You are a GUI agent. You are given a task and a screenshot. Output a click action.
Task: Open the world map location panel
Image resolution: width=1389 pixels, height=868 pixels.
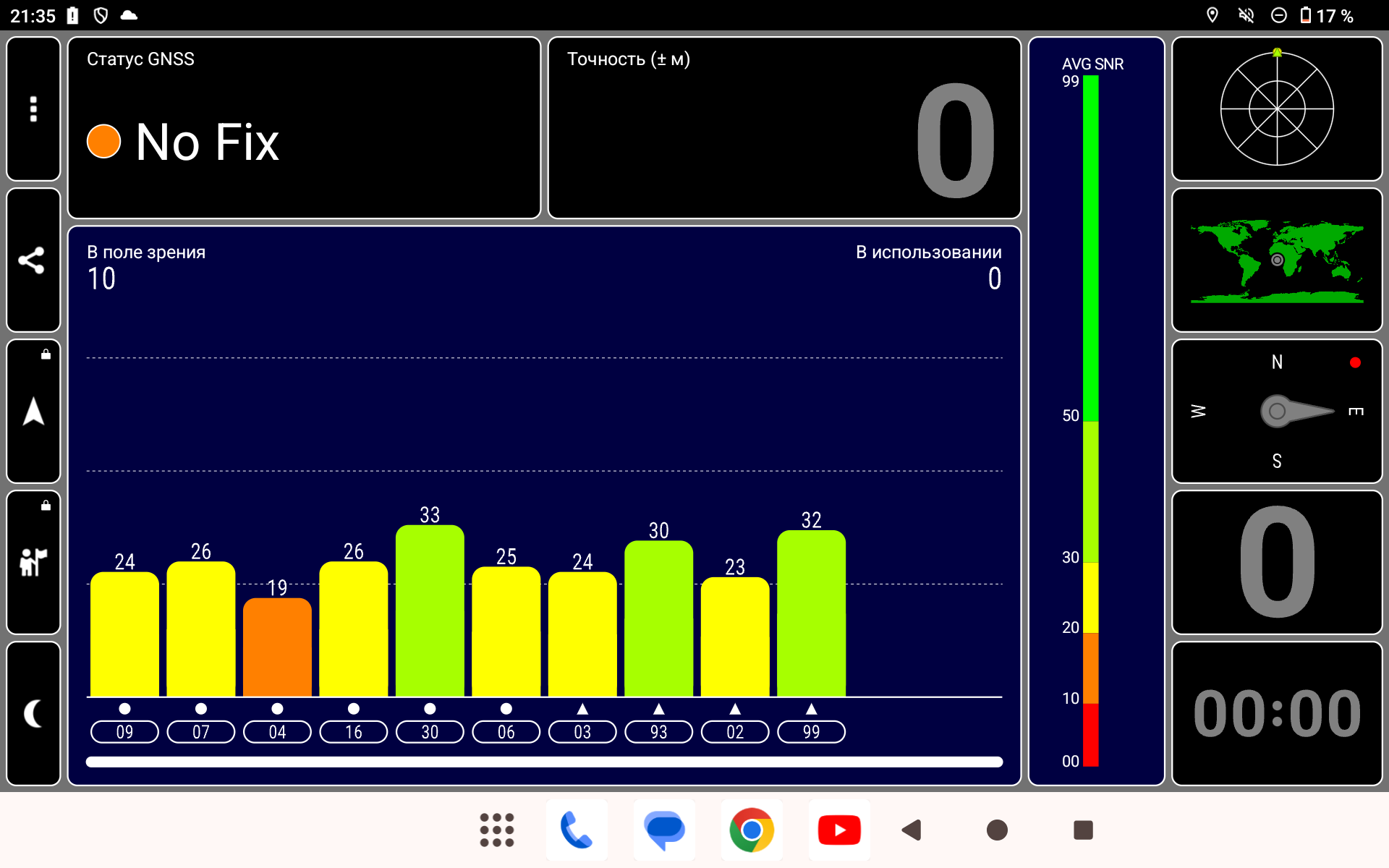(x=1276, y=260)
